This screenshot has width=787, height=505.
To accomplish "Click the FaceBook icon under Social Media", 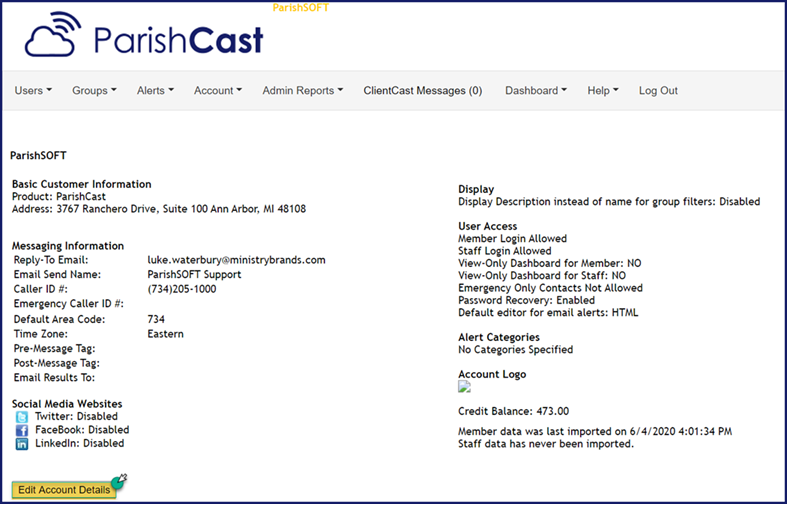I will click(x=22, y=430).
